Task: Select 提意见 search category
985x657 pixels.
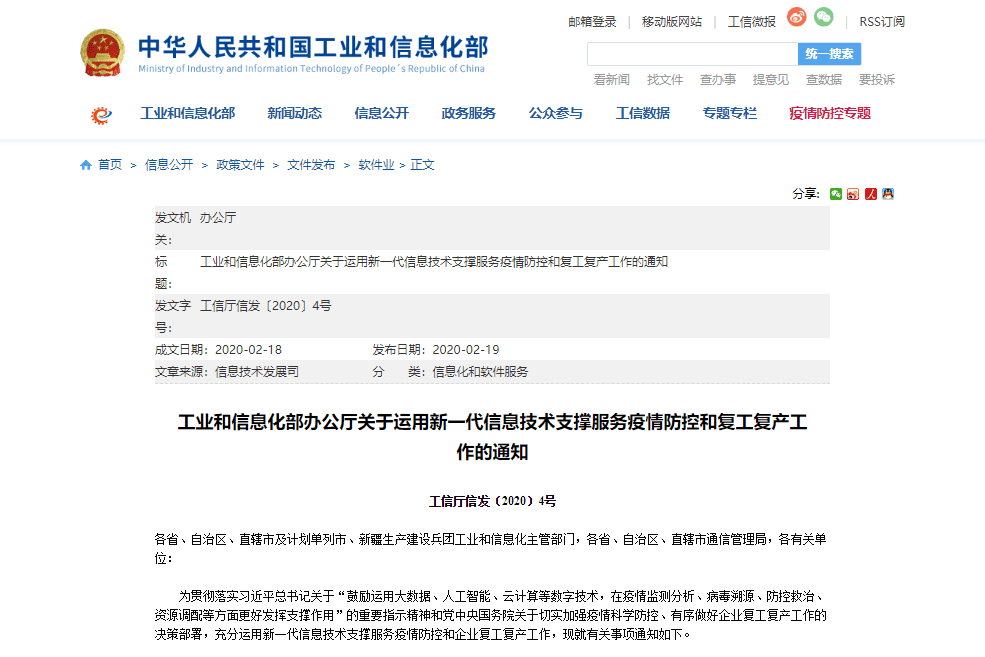Action: tap(771, 80)
